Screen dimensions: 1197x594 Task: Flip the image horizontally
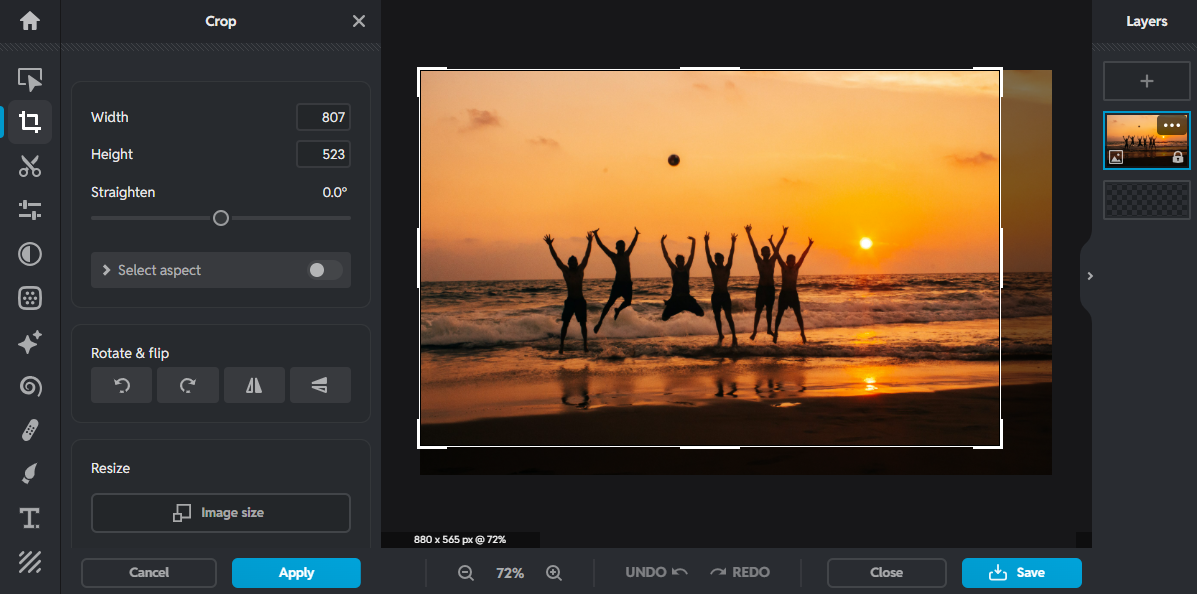click(254, 385)
